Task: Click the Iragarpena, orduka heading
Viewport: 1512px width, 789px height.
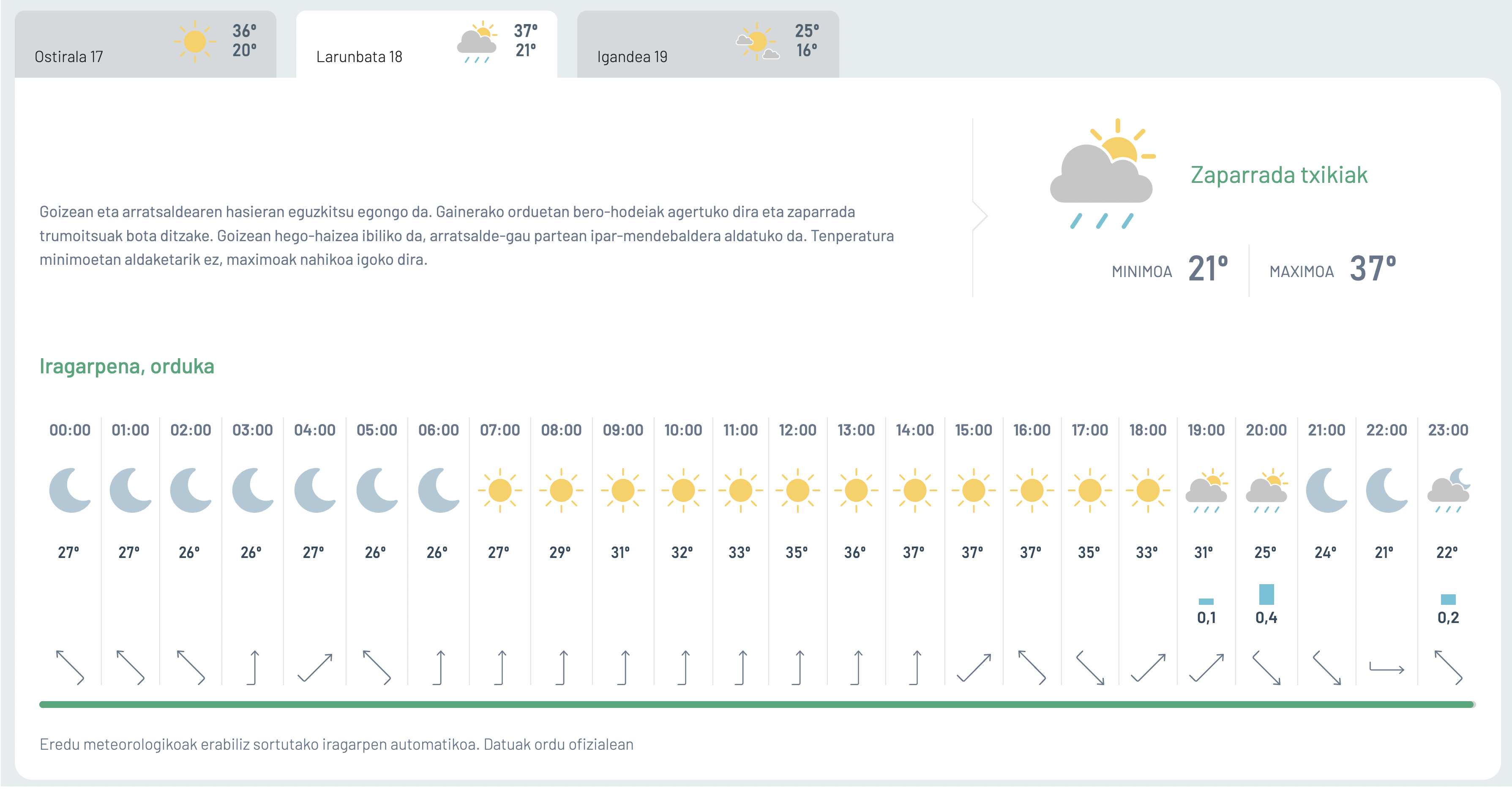Action: tap(127, 366)
